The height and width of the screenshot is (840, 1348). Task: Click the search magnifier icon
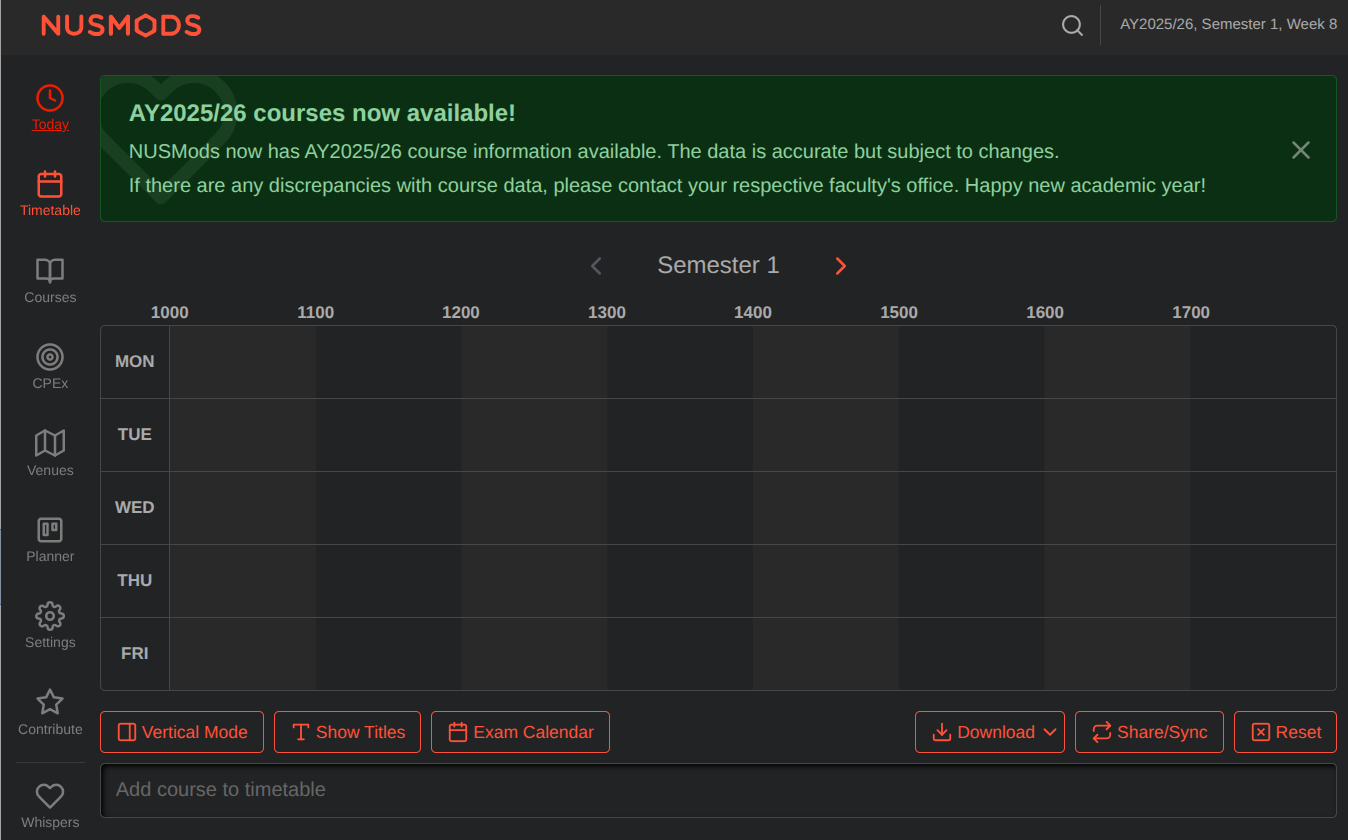click(x=1072, y=25)
